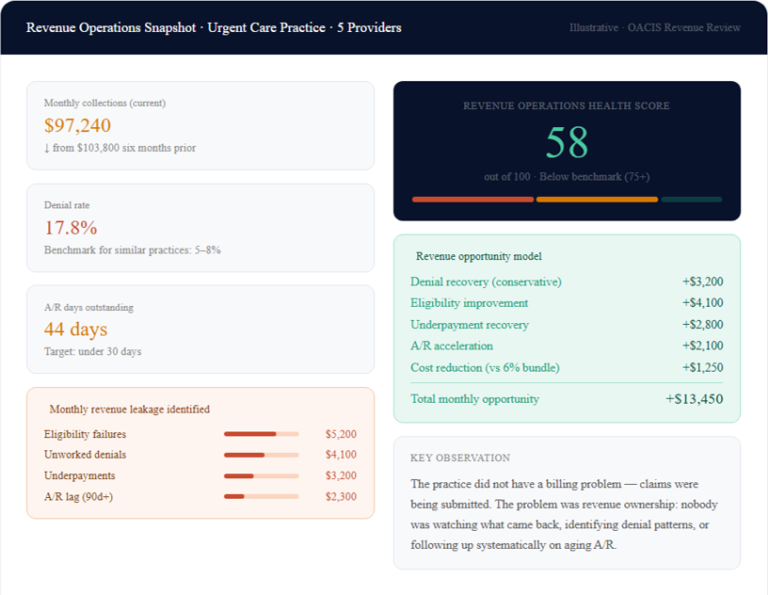
Task: Click the 'A/R lag (90d+)' row label
Action: point(78,497)
